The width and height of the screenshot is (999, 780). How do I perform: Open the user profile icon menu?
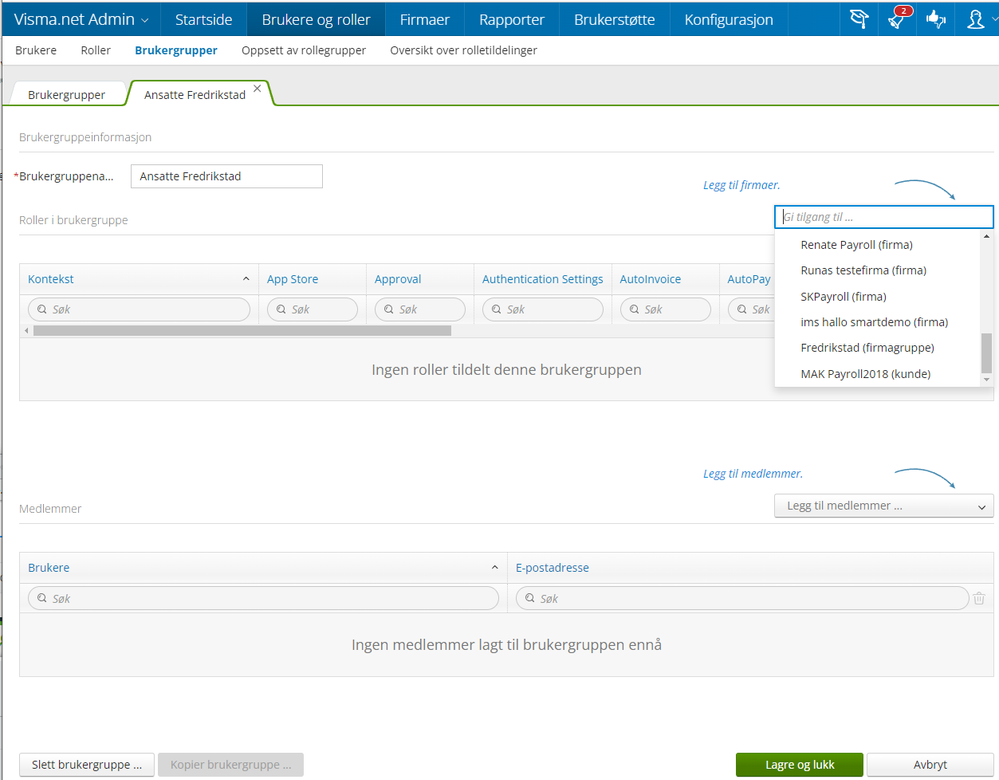tap(975, 19)
